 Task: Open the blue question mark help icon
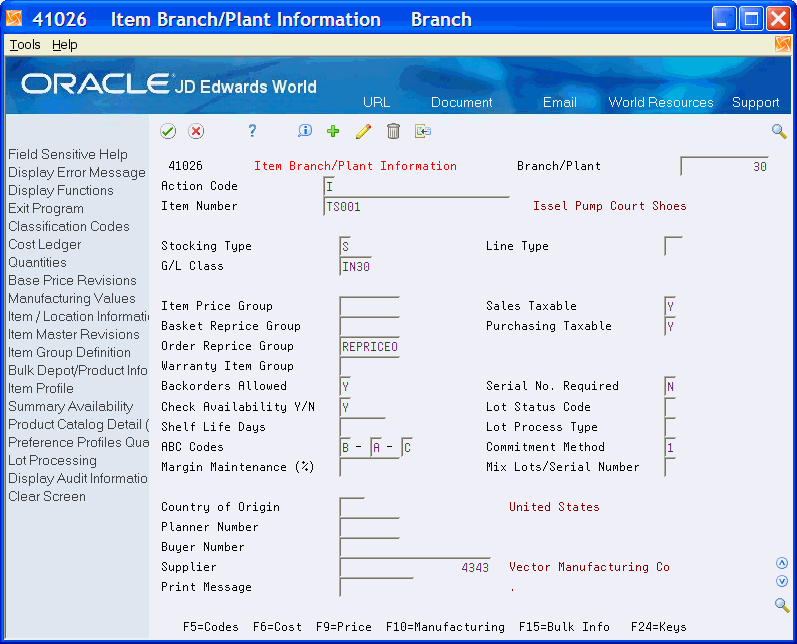tap(252, 131)
